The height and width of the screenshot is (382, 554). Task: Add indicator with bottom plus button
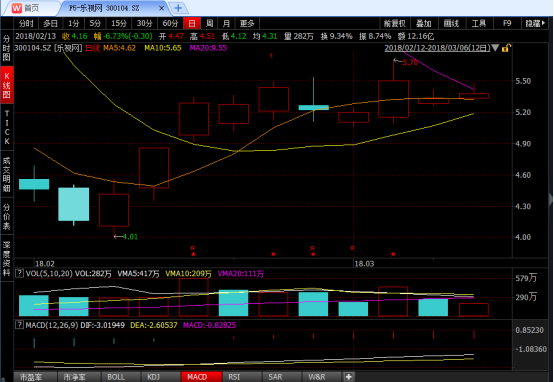(349, 377)
